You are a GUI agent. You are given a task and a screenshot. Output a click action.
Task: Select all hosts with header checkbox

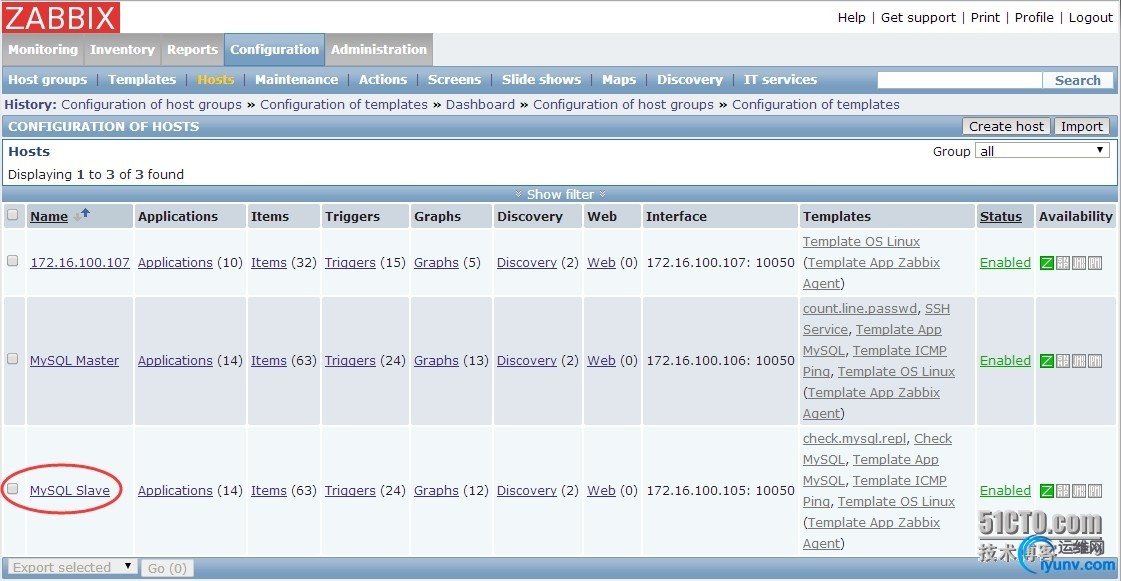(x=12, y=214)
